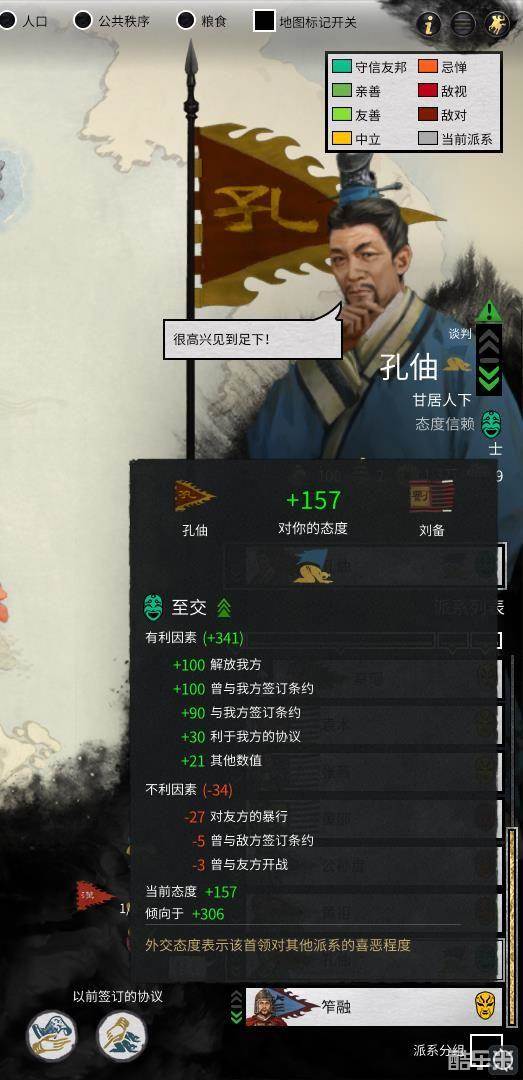Click the green warning triangle above 谈判 arrows
Image resolution: width=523 pixels, height=1080 pixels.
point(489,311)
